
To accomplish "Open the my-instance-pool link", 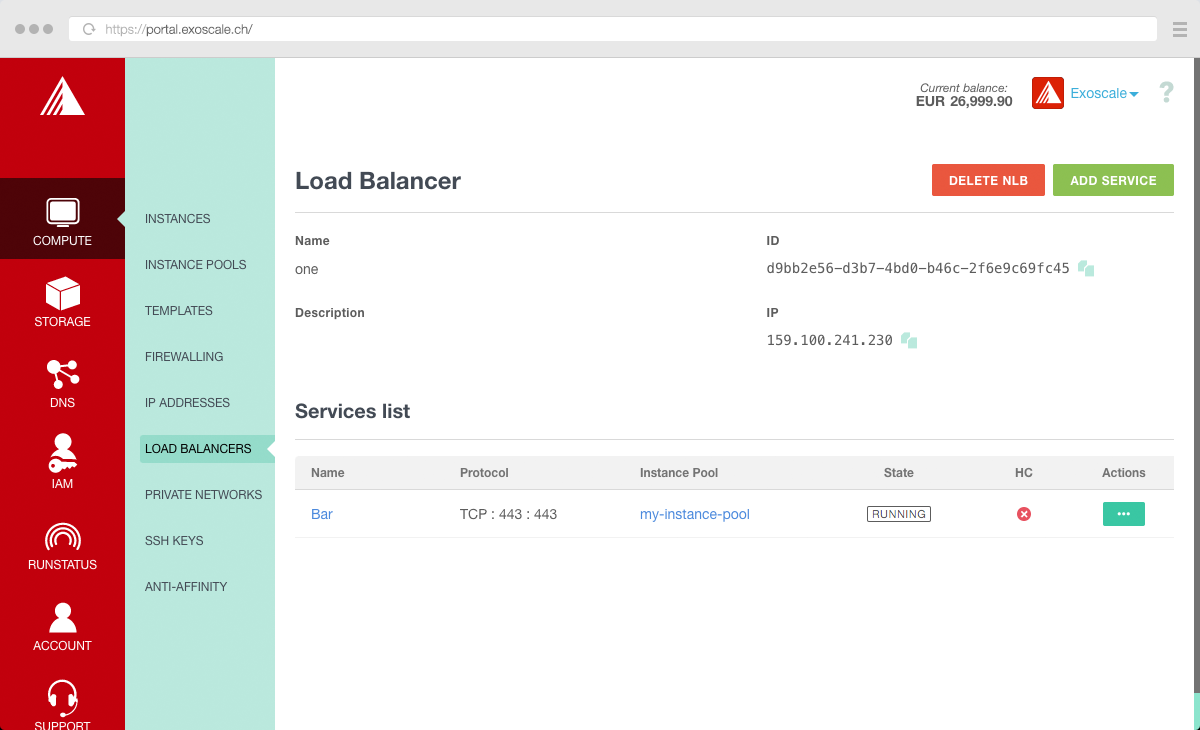I will pos(695,514).
